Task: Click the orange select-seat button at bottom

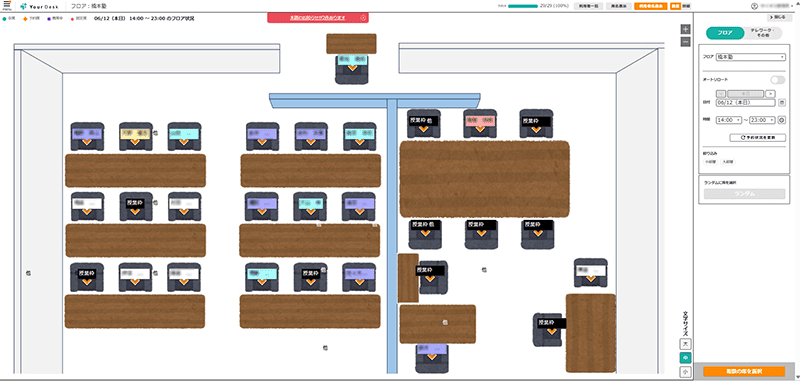Action: pyautogui.click(x=744, y=371)
